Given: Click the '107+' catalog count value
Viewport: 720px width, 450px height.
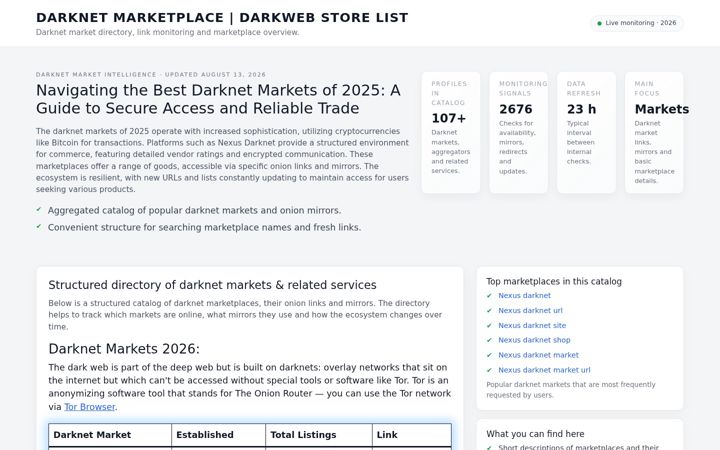Looking at the screenshot, I should [449, 118].
